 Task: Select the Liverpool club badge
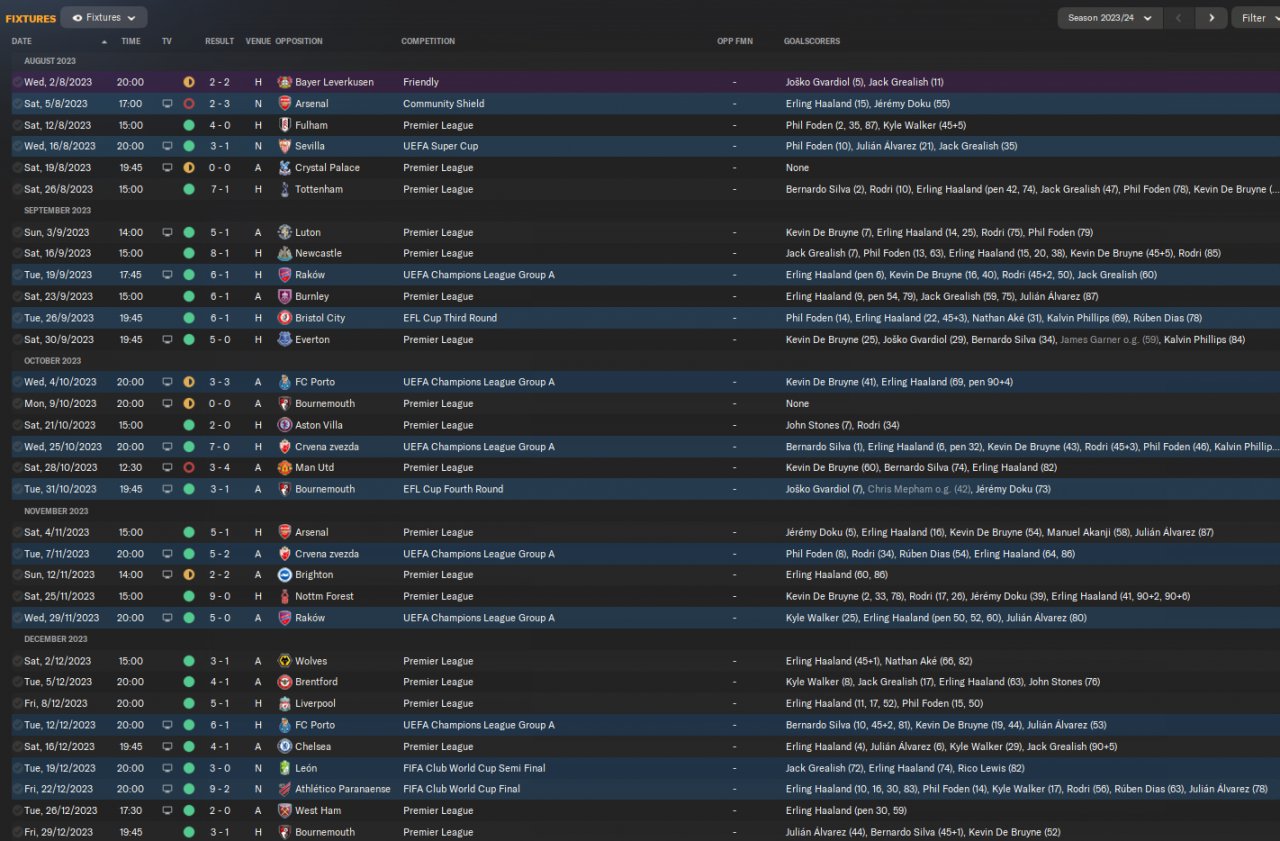pos(285,703)
